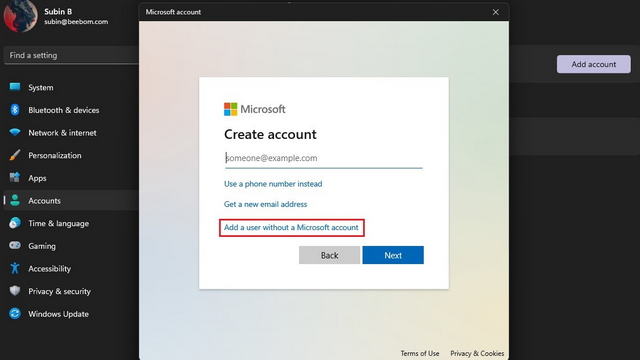Click the Personalization paintbrush icon

pyautogui.click(x=15, y=155)
